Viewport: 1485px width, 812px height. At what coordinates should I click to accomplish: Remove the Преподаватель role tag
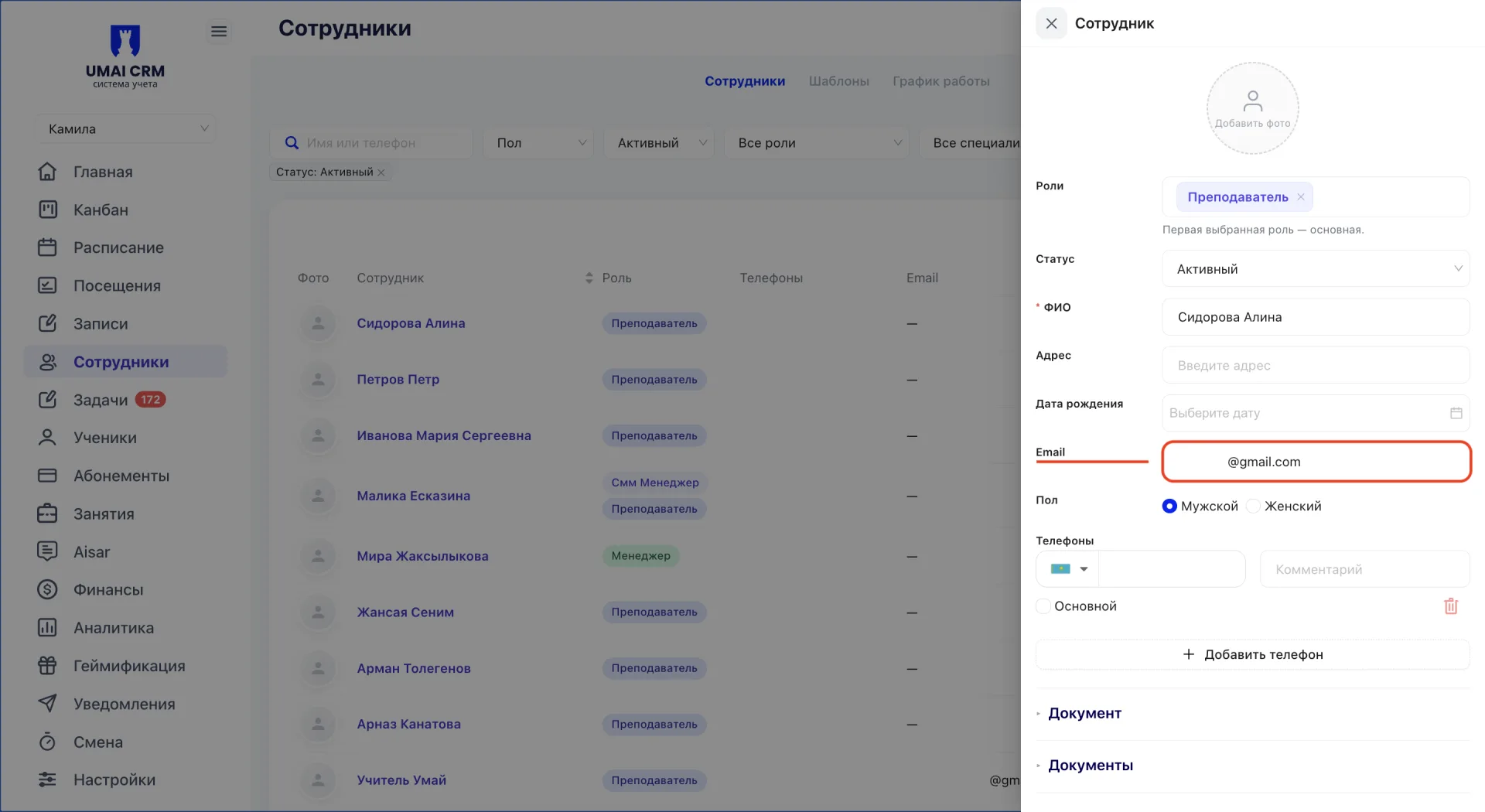(1301, 197)
